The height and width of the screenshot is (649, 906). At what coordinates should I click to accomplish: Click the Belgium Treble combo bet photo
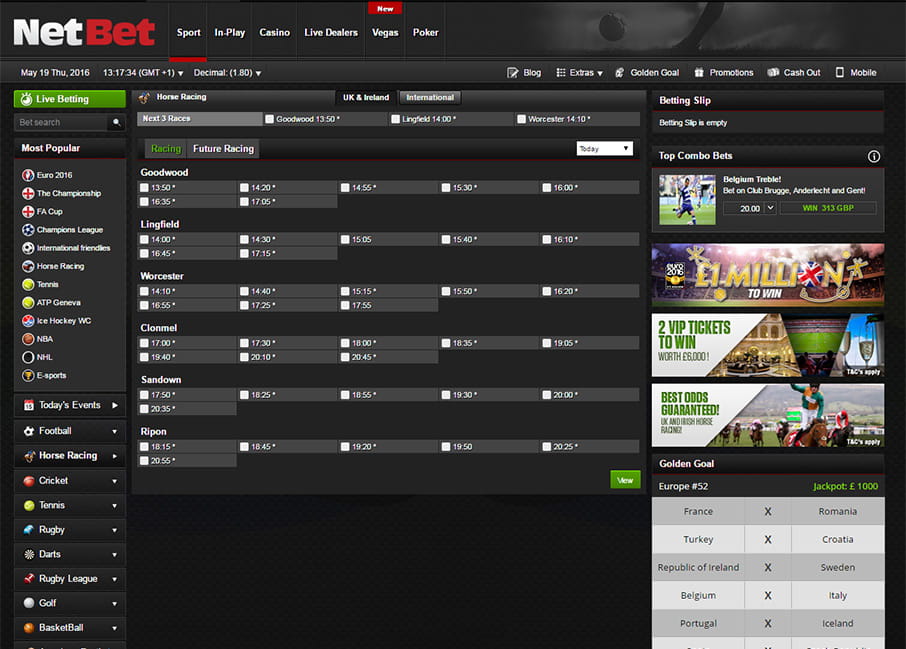[687, 200]
